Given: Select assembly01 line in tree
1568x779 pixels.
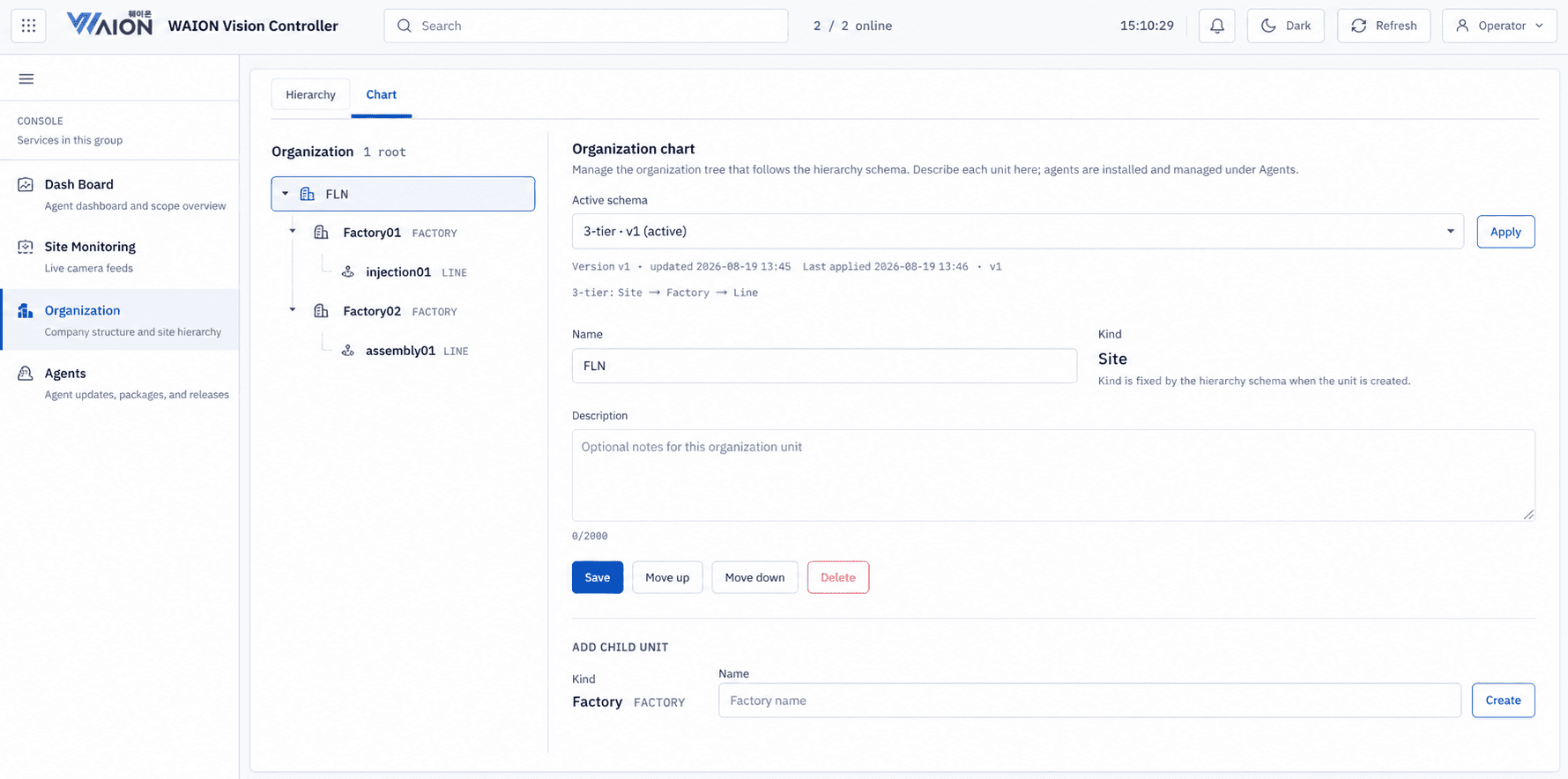Looking at the screenshot, I should coord(401,350).
